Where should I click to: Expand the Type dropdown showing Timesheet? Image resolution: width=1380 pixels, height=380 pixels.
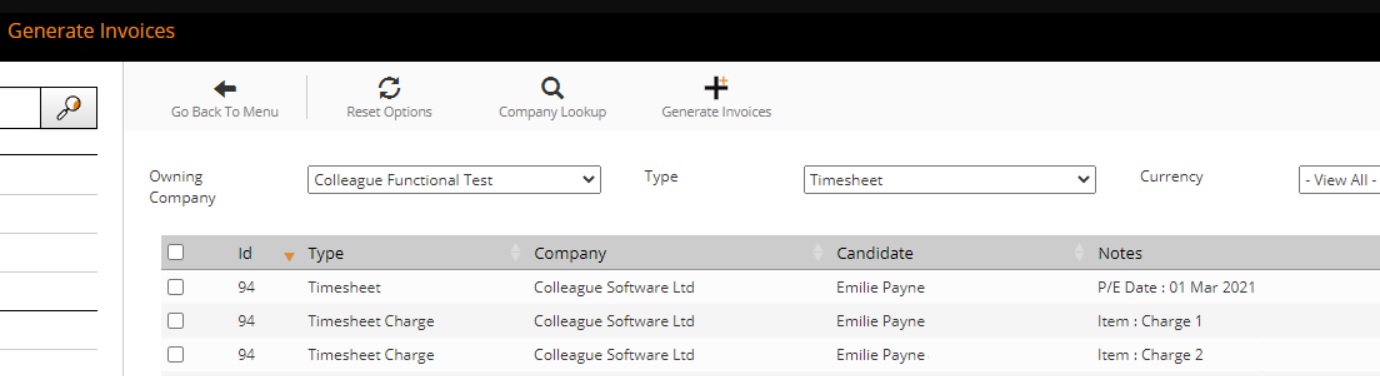click(950, 180)
